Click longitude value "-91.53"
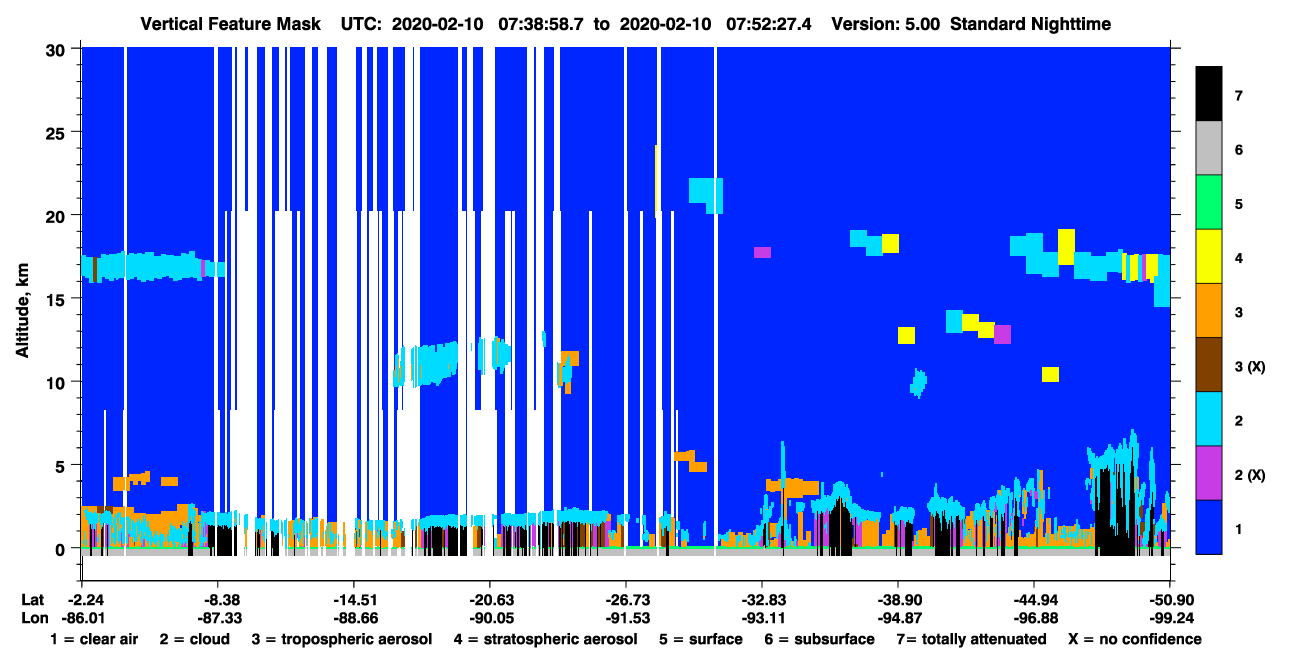The width and height of the screenshot is (1300, 667). click(626, 619)
